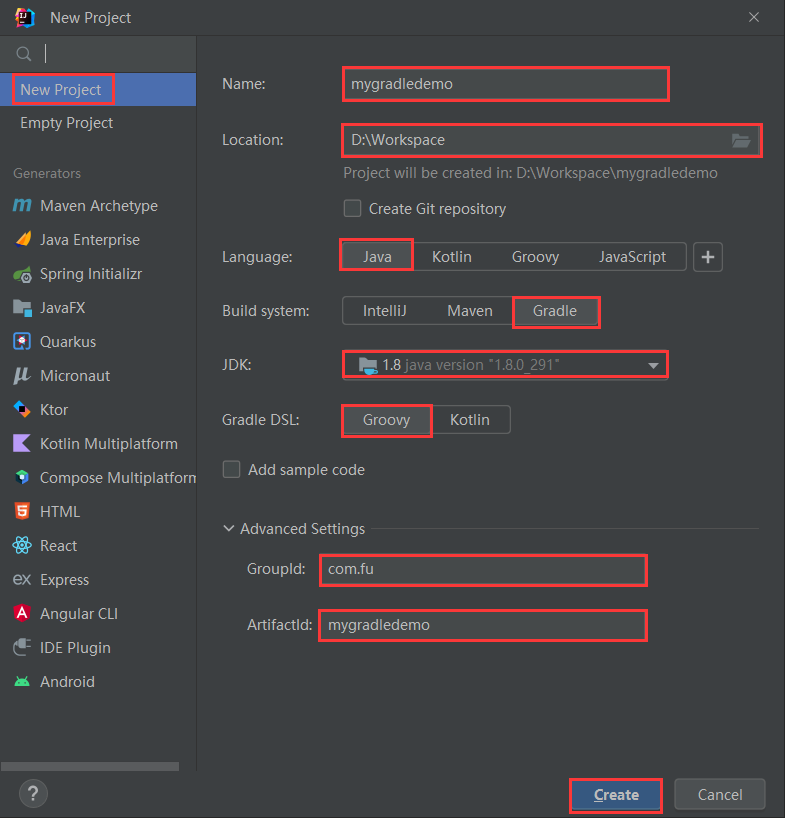Click the Angular CLI red icon
This screenshot has width=785, height=818.
click(22, 613)
